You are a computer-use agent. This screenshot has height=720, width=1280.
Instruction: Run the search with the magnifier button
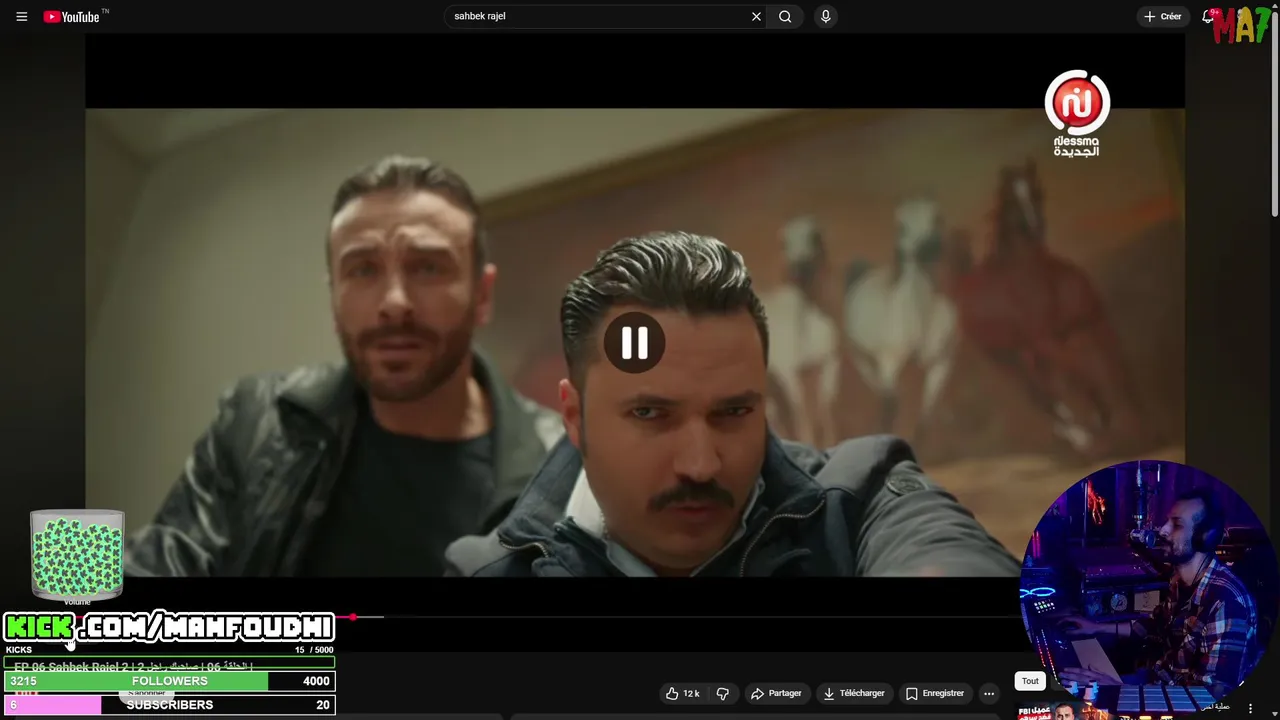pos(785,16)
